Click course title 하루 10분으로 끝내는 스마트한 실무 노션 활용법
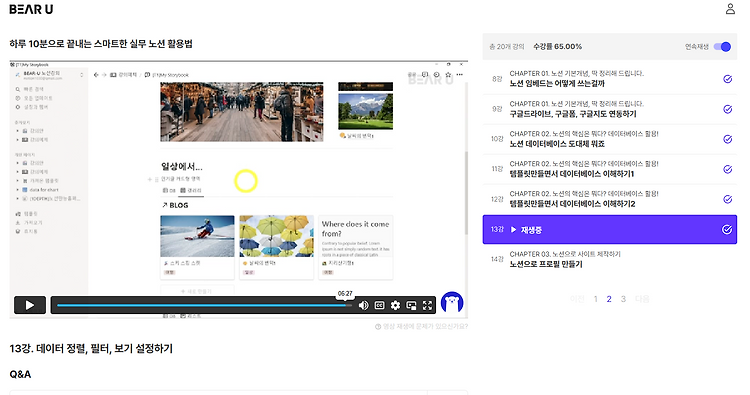This screenshot has height=395, width=750. coord(101,44)
